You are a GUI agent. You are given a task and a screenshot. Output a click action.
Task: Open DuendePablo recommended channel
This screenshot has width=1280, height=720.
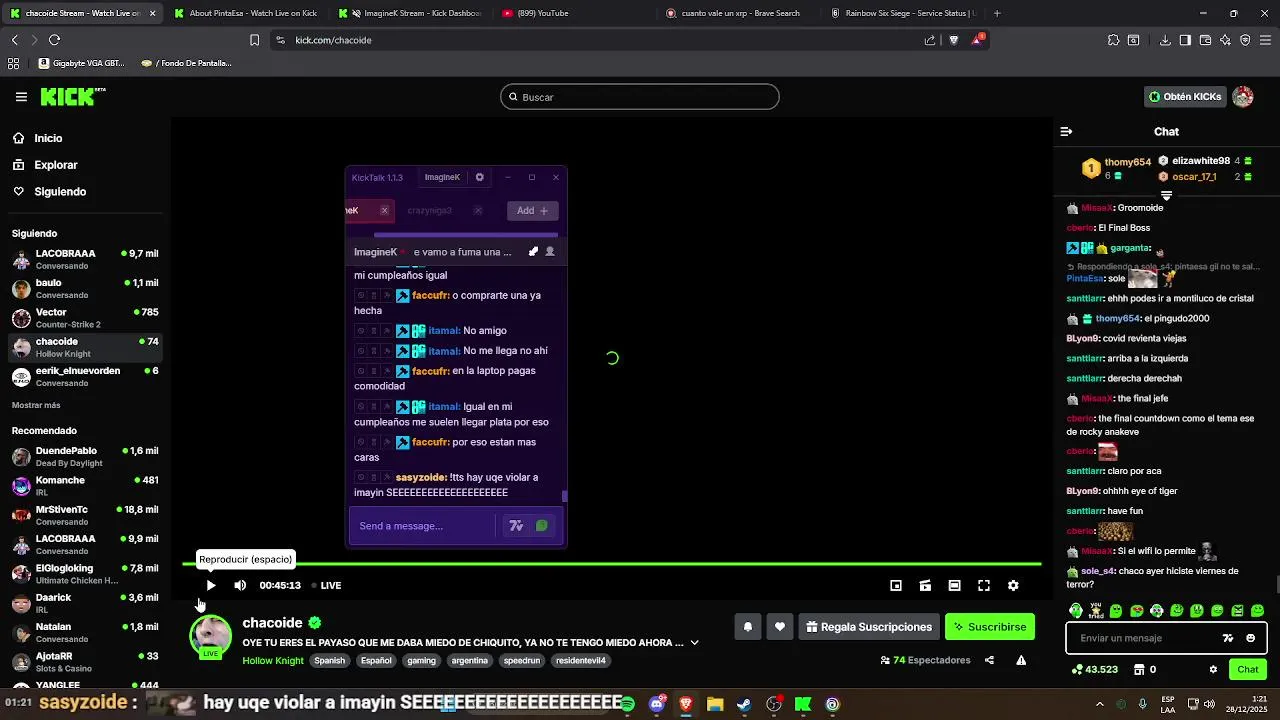85,457
